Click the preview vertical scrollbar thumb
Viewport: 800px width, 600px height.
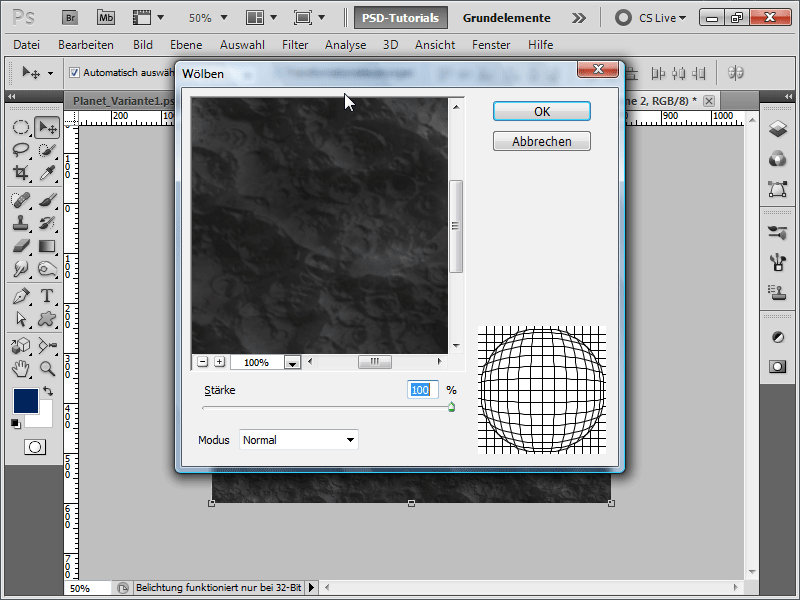click(x=456, y=226)
